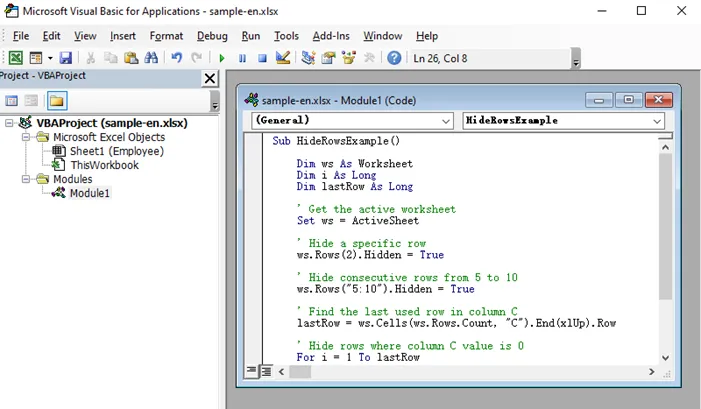Collapse the Modules folder

tap(26, 179)
